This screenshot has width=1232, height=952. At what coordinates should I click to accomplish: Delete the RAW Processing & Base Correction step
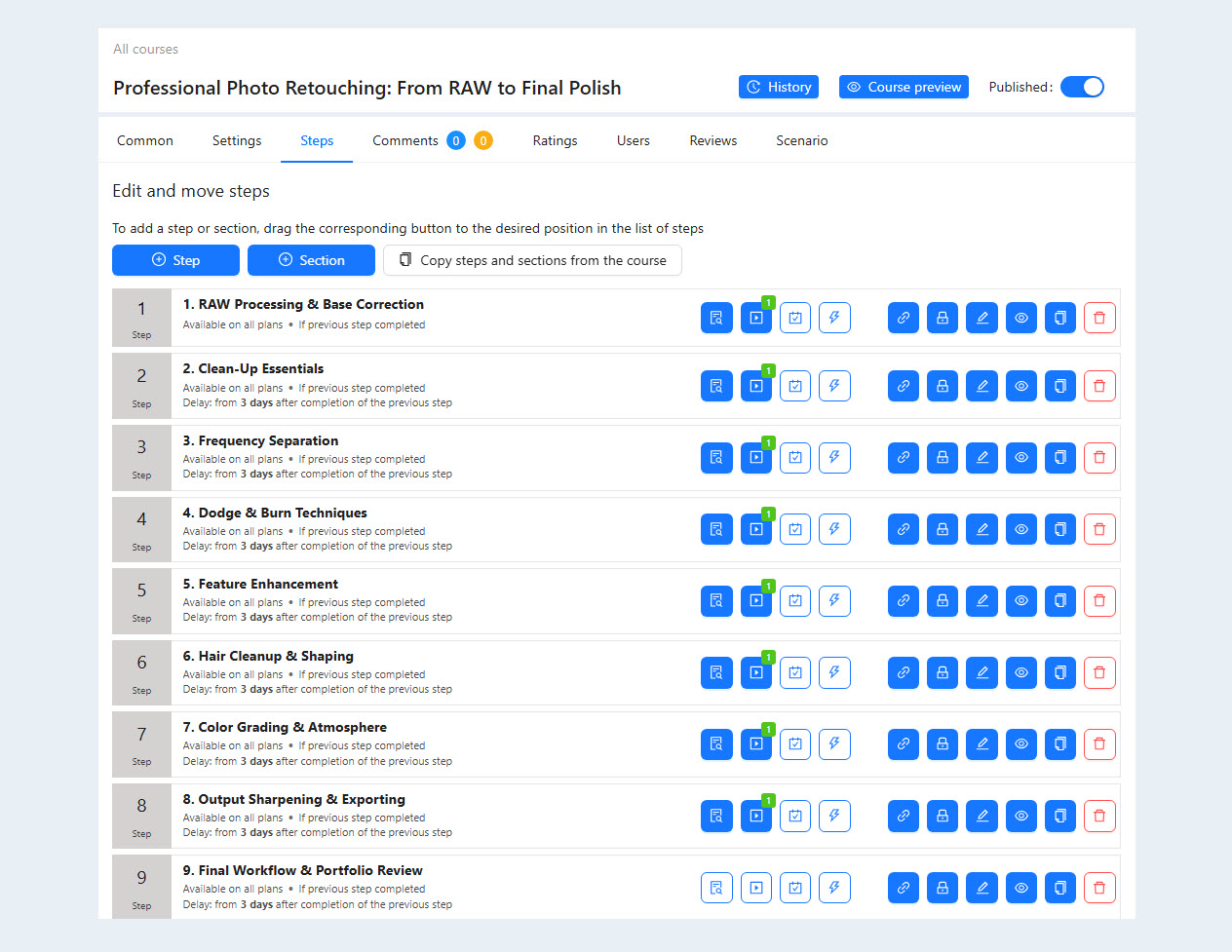pyautogui.click(x=1099, y=318)
